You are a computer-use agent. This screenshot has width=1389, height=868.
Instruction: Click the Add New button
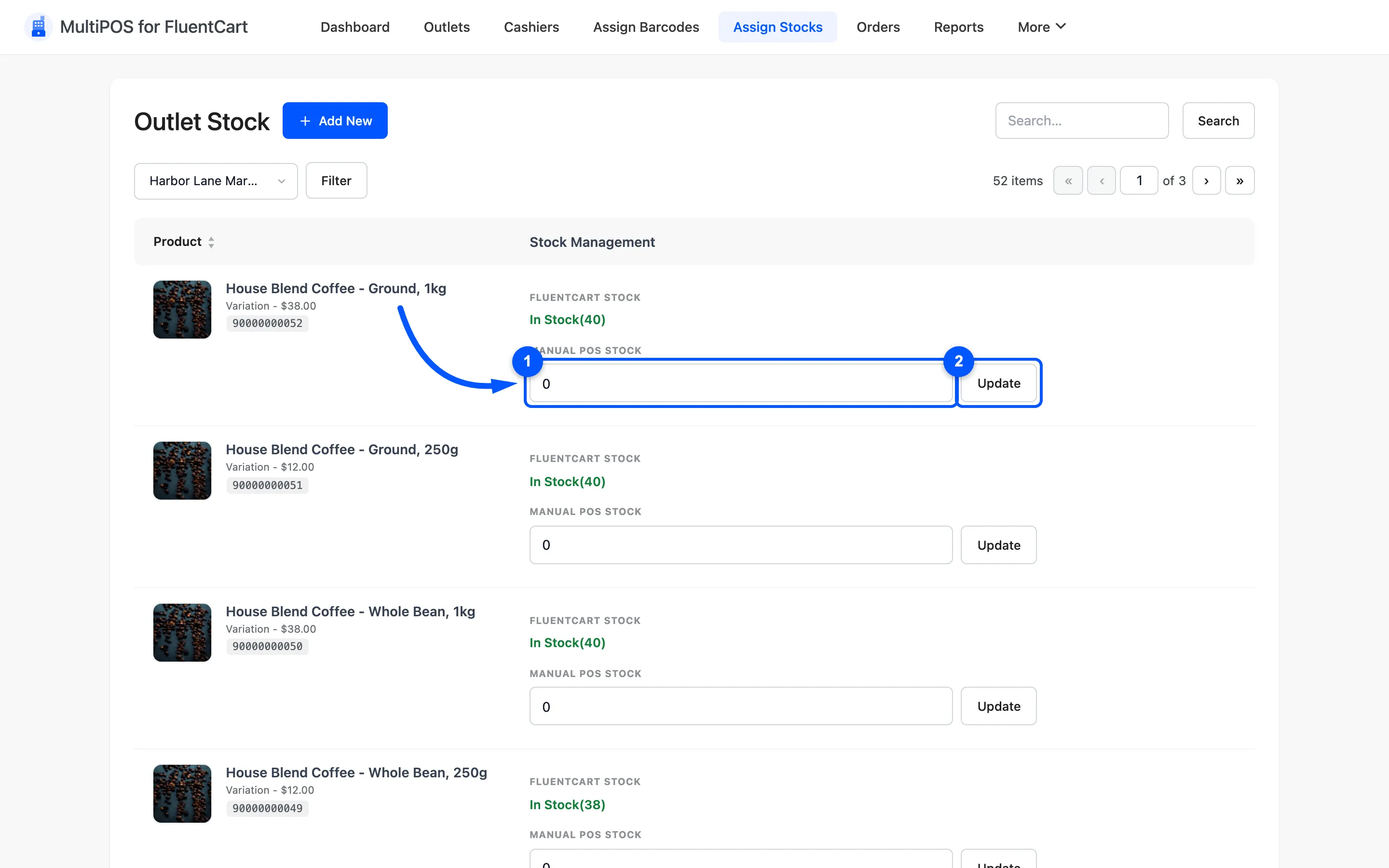tap(335, 121)
